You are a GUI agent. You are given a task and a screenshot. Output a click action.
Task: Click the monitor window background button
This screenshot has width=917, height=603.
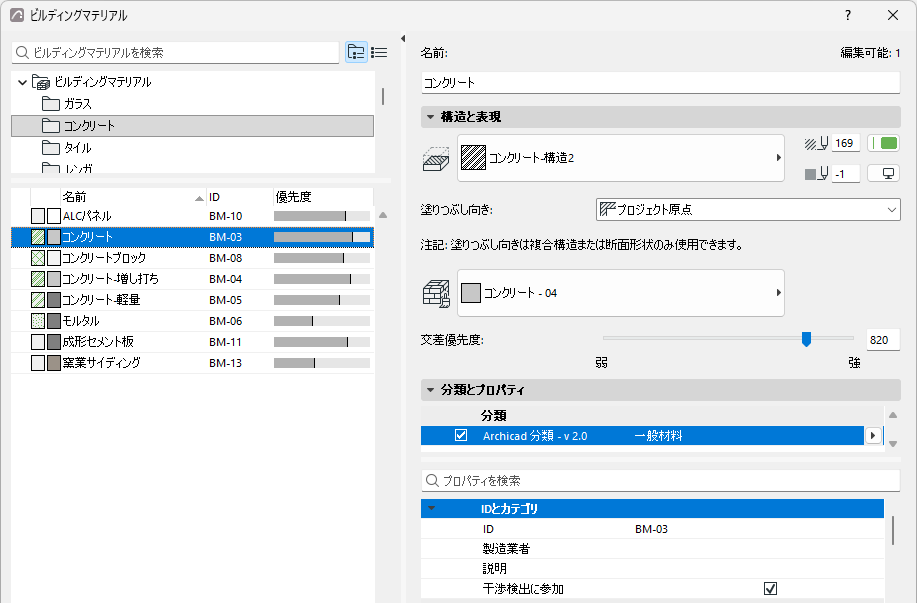click(883, 174)
